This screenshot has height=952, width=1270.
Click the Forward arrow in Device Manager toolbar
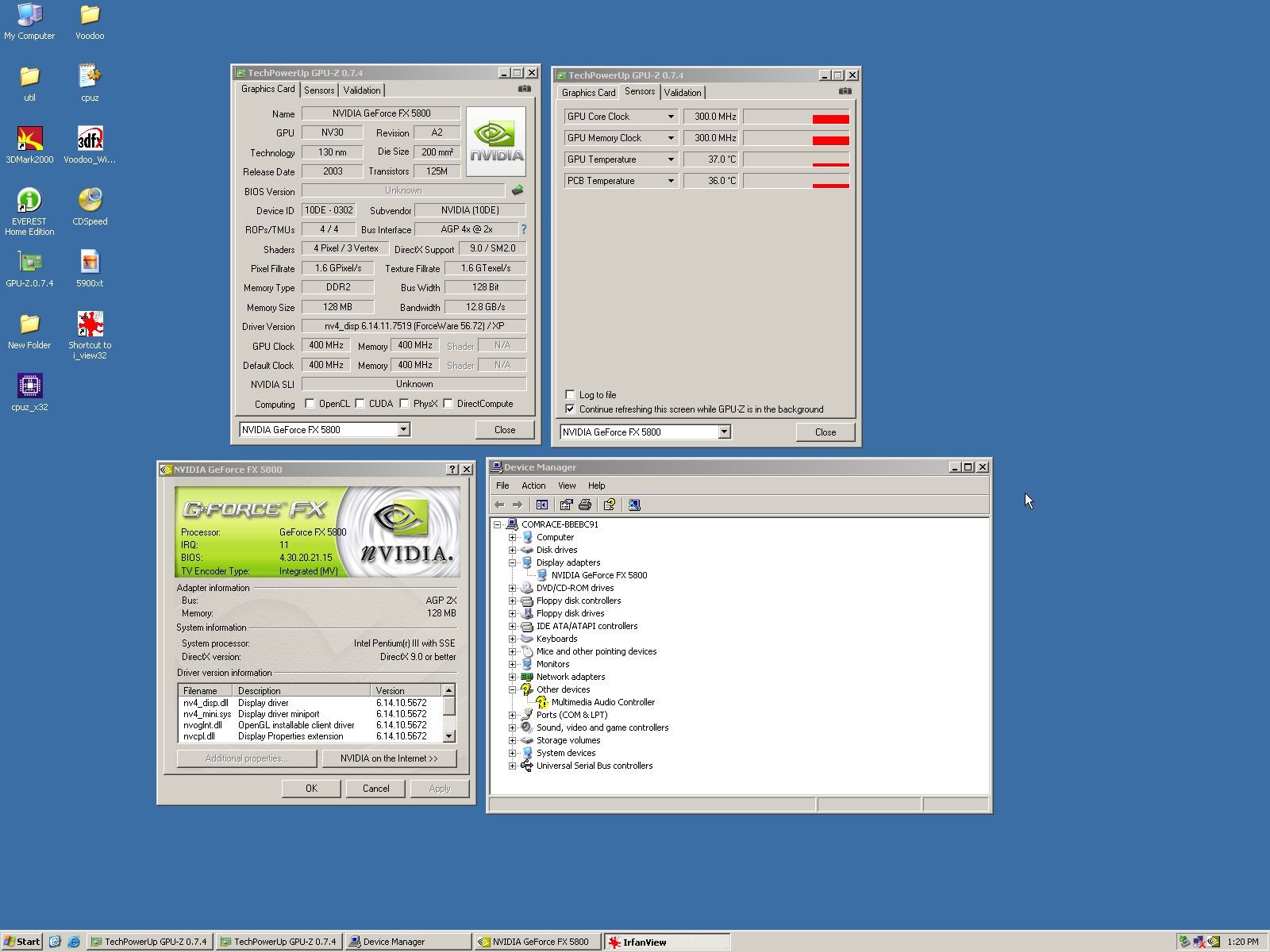(x=518, y=505)
